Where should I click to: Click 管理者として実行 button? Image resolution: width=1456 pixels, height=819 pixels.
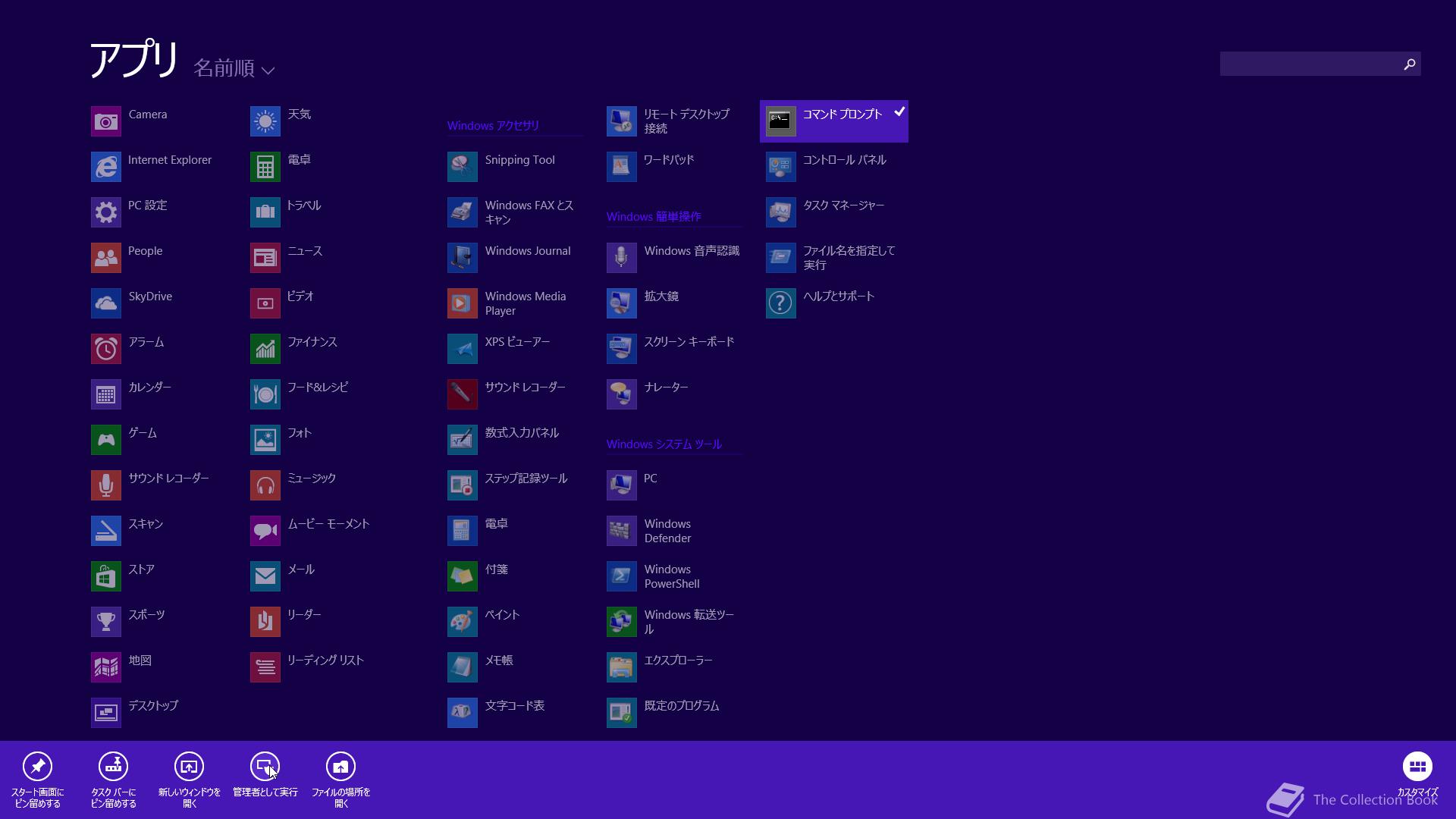(265, 775)
